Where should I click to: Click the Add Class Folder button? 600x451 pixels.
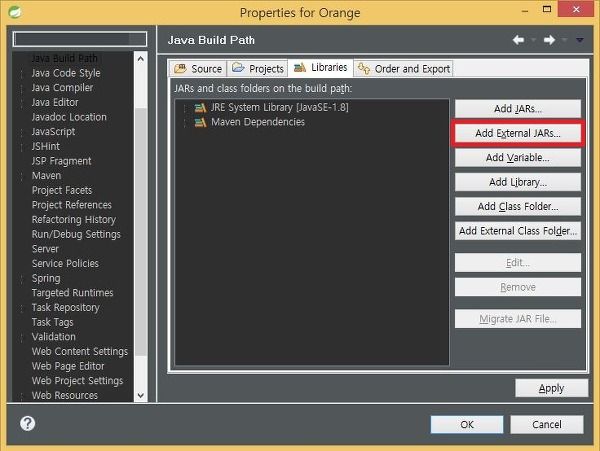point(518,207)
